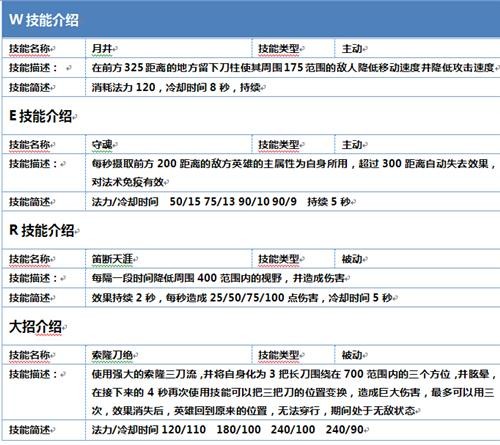Select "主动" cell in the 守魂 row
This screenshot has height=445, width=500.
[417, 145]
